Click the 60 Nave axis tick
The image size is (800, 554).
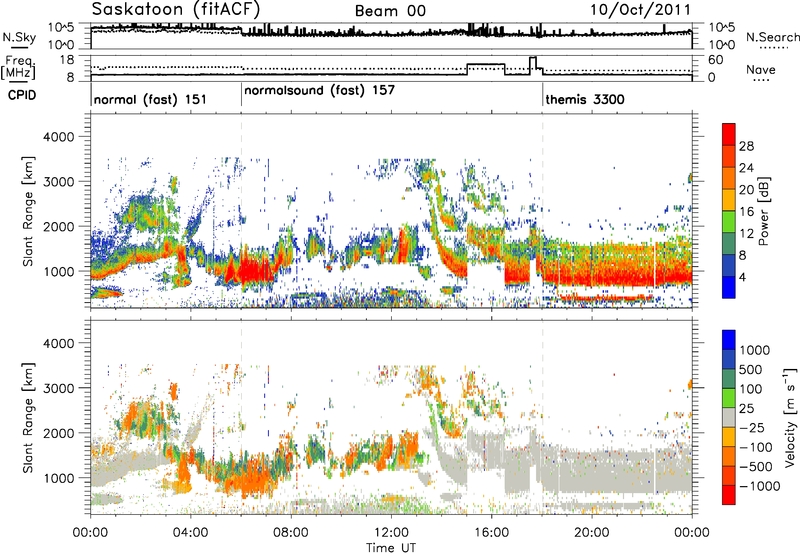[716, 60]
